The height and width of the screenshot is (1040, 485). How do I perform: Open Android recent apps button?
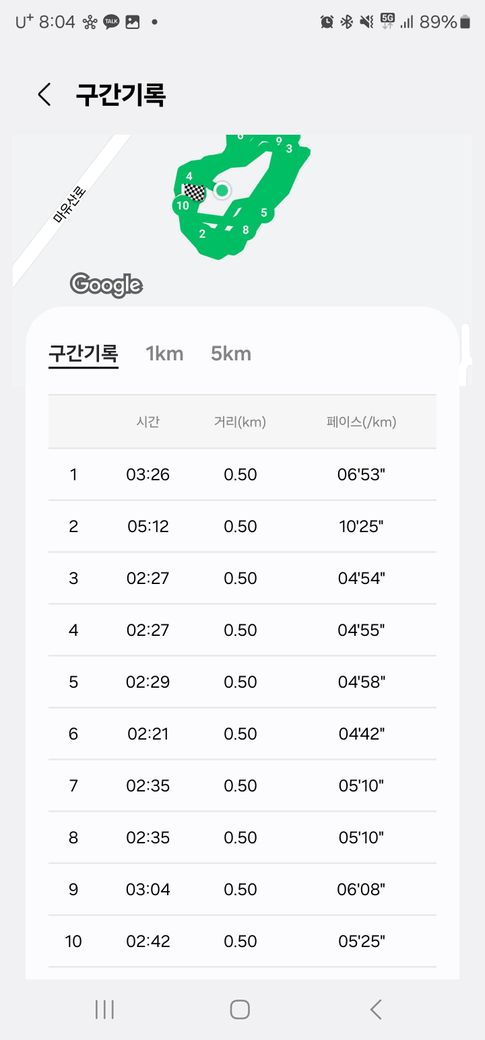click(x=105, y=1009)
